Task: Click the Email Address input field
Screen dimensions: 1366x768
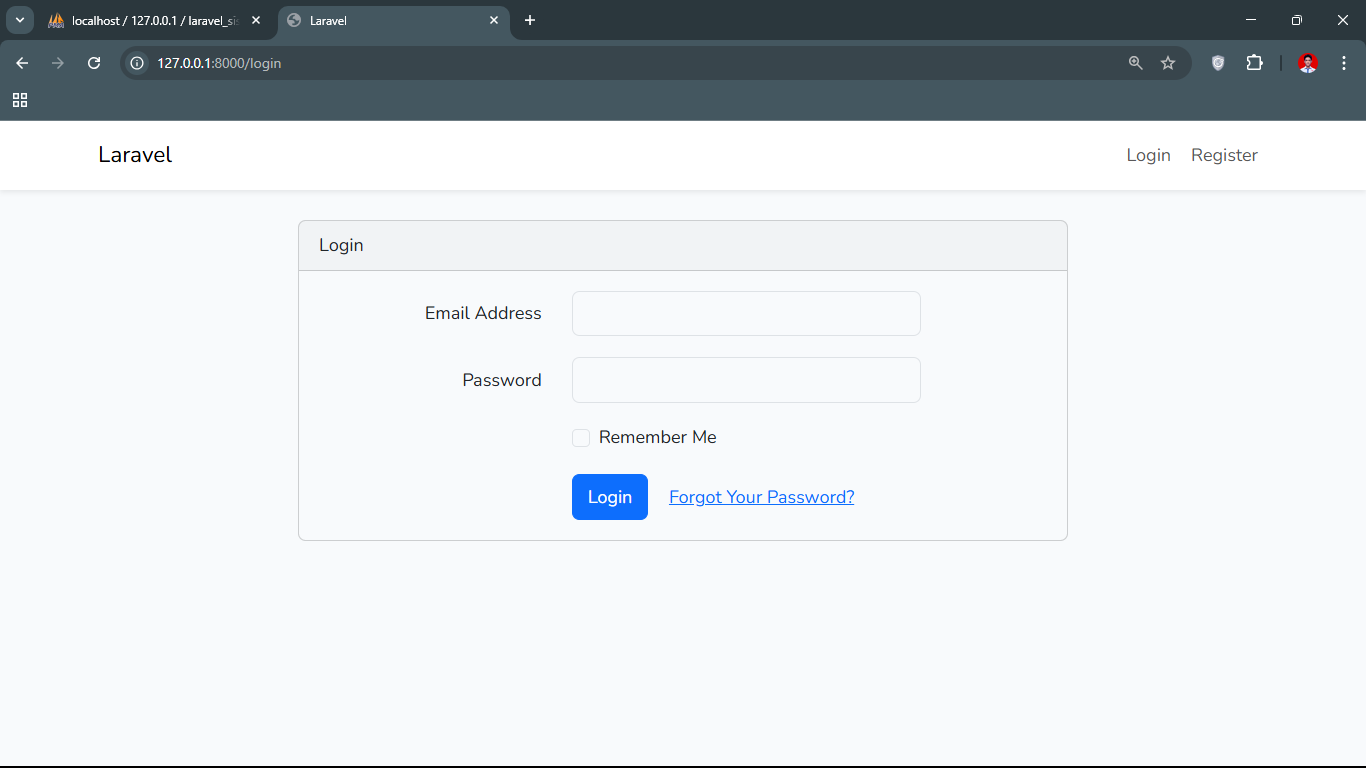Action: 746,314
